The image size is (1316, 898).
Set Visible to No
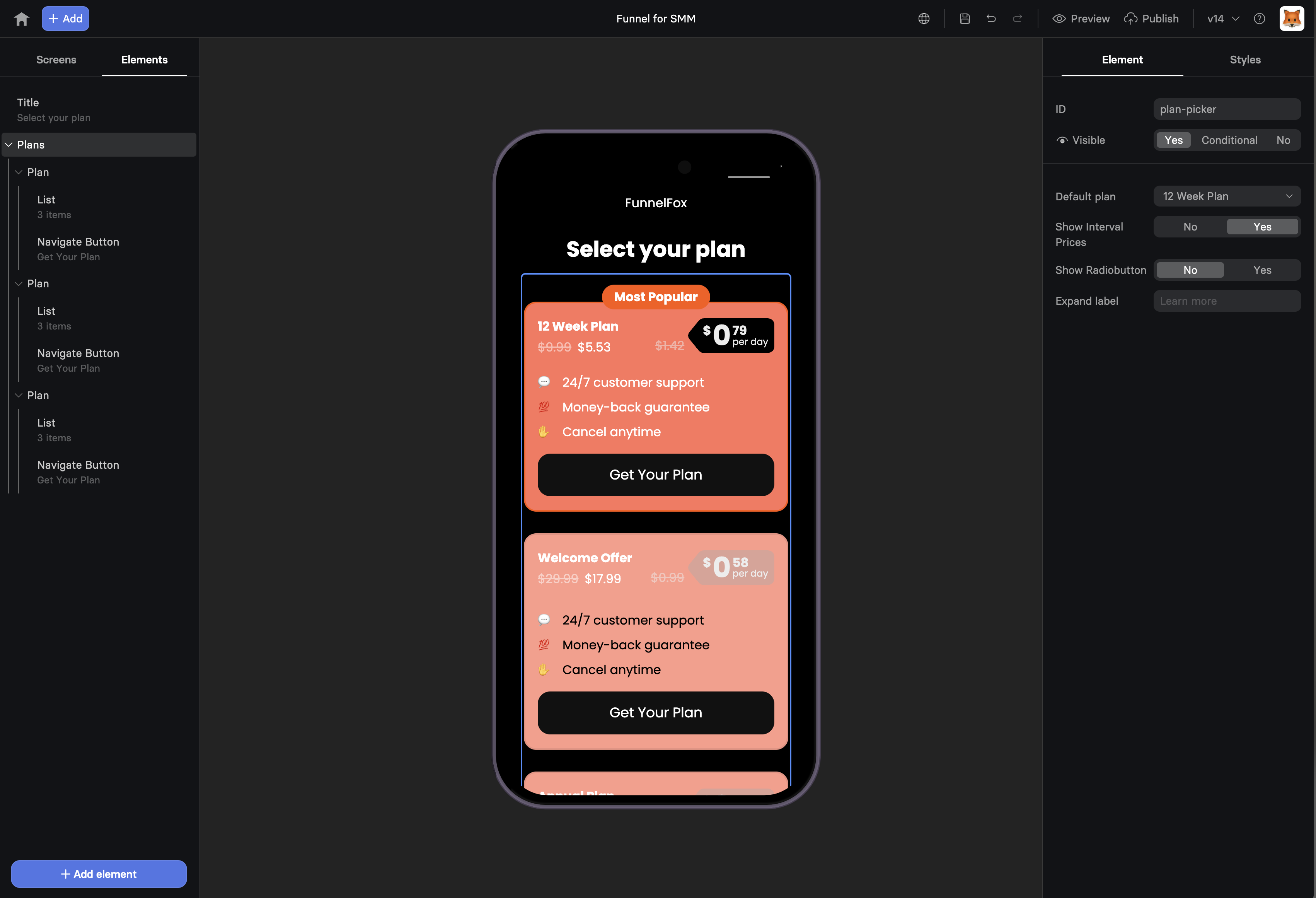(x=1283, y=140)
